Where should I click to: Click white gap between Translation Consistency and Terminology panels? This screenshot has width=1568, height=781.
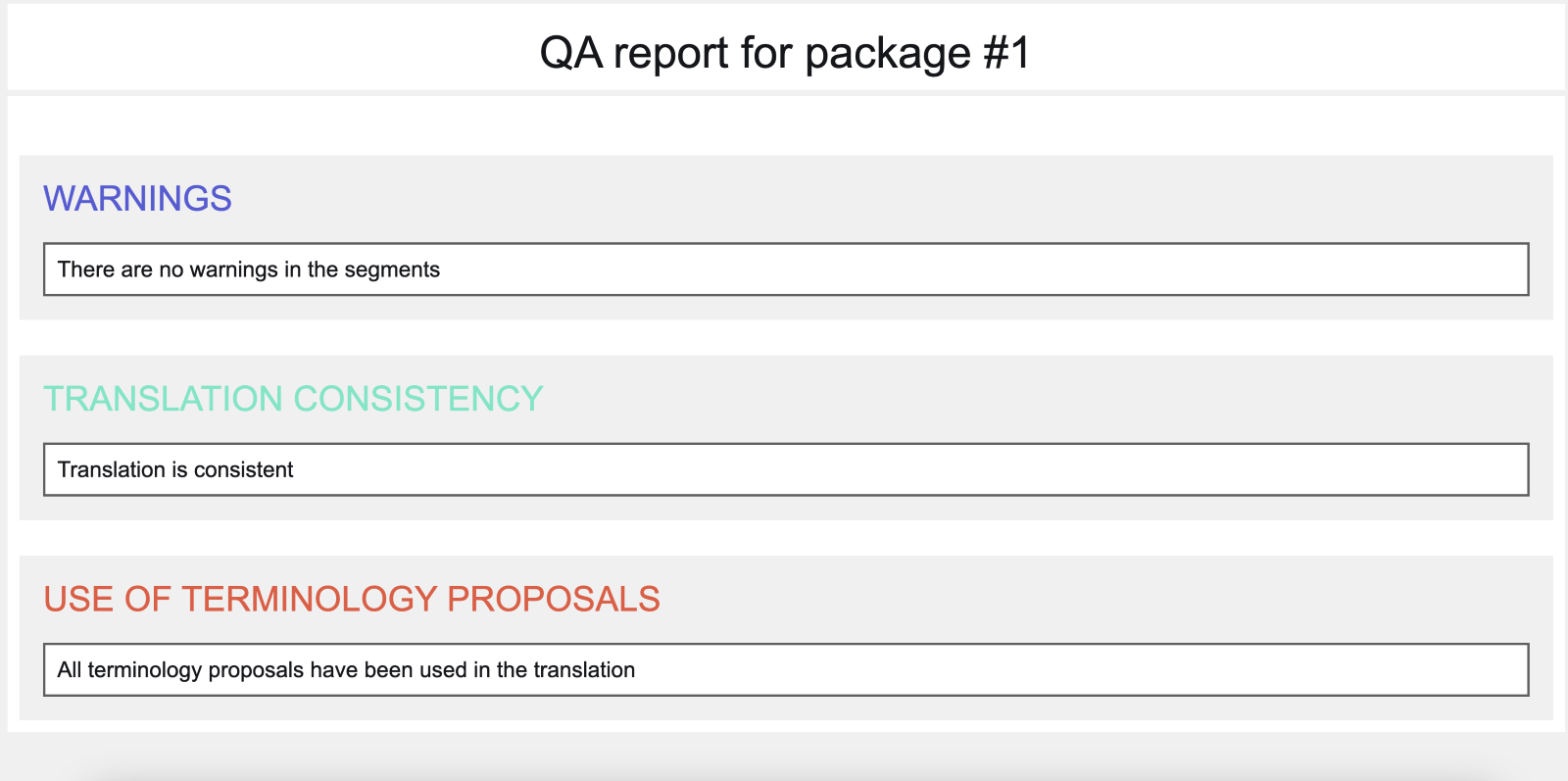[786, 538]
